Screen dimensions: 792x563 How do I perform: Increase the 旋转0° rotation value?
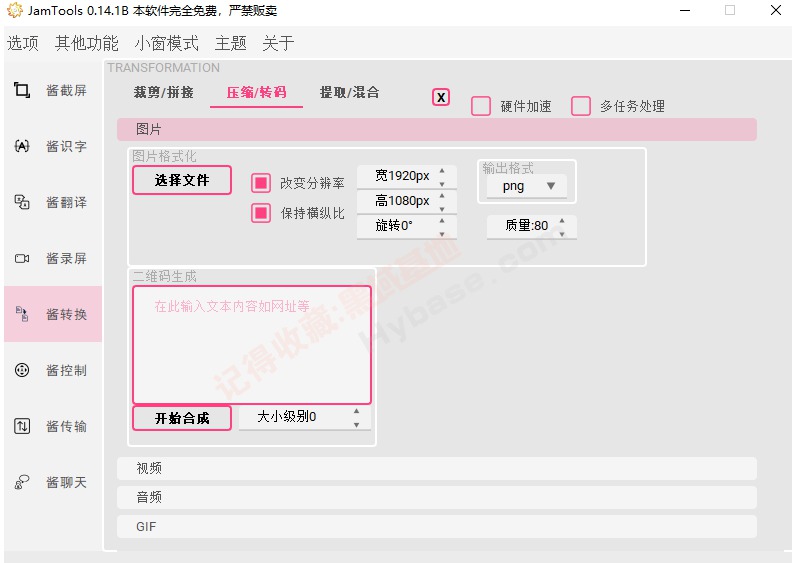pyautogui.click(x=442, y=221)
